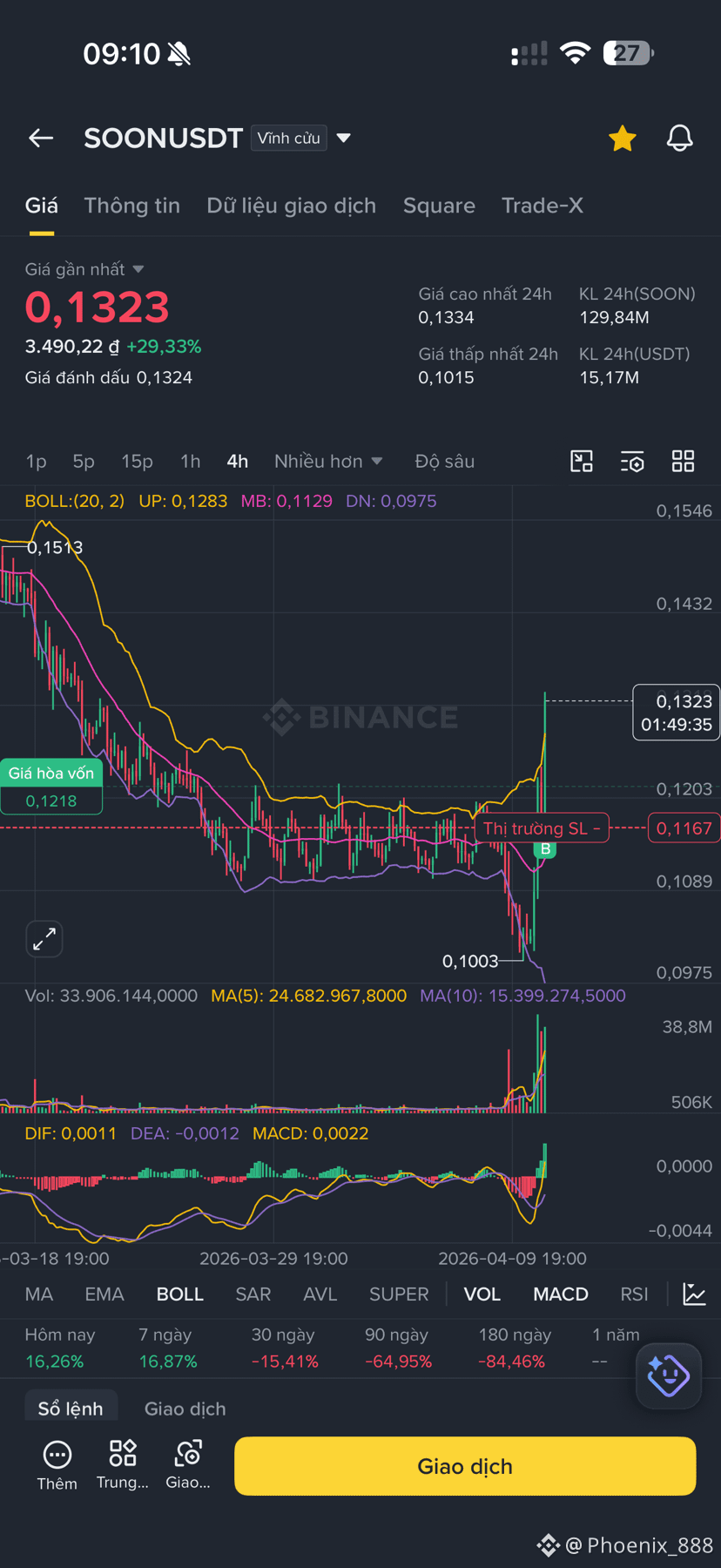Toggle the SUPER indicator
Viewport: 721px width, 1568px height.
coord(399,1294)
